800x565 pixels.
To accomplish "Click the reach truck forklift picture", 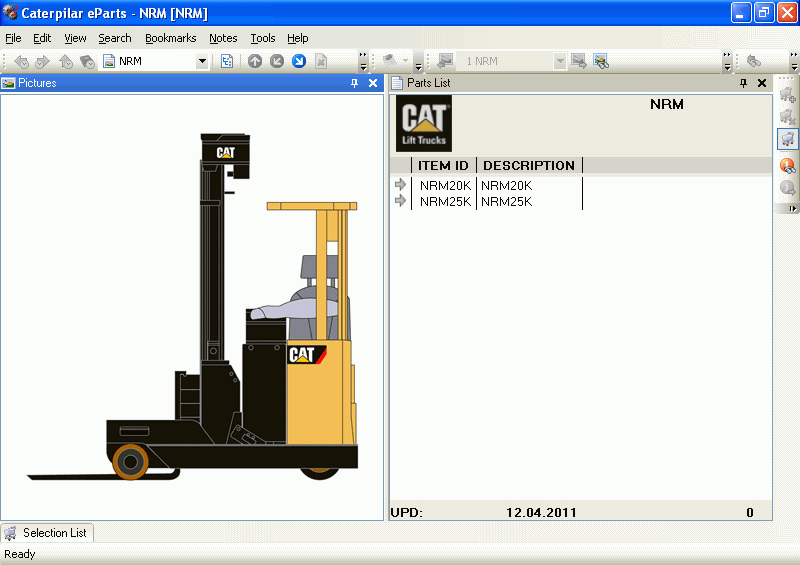I will (193, 306).
